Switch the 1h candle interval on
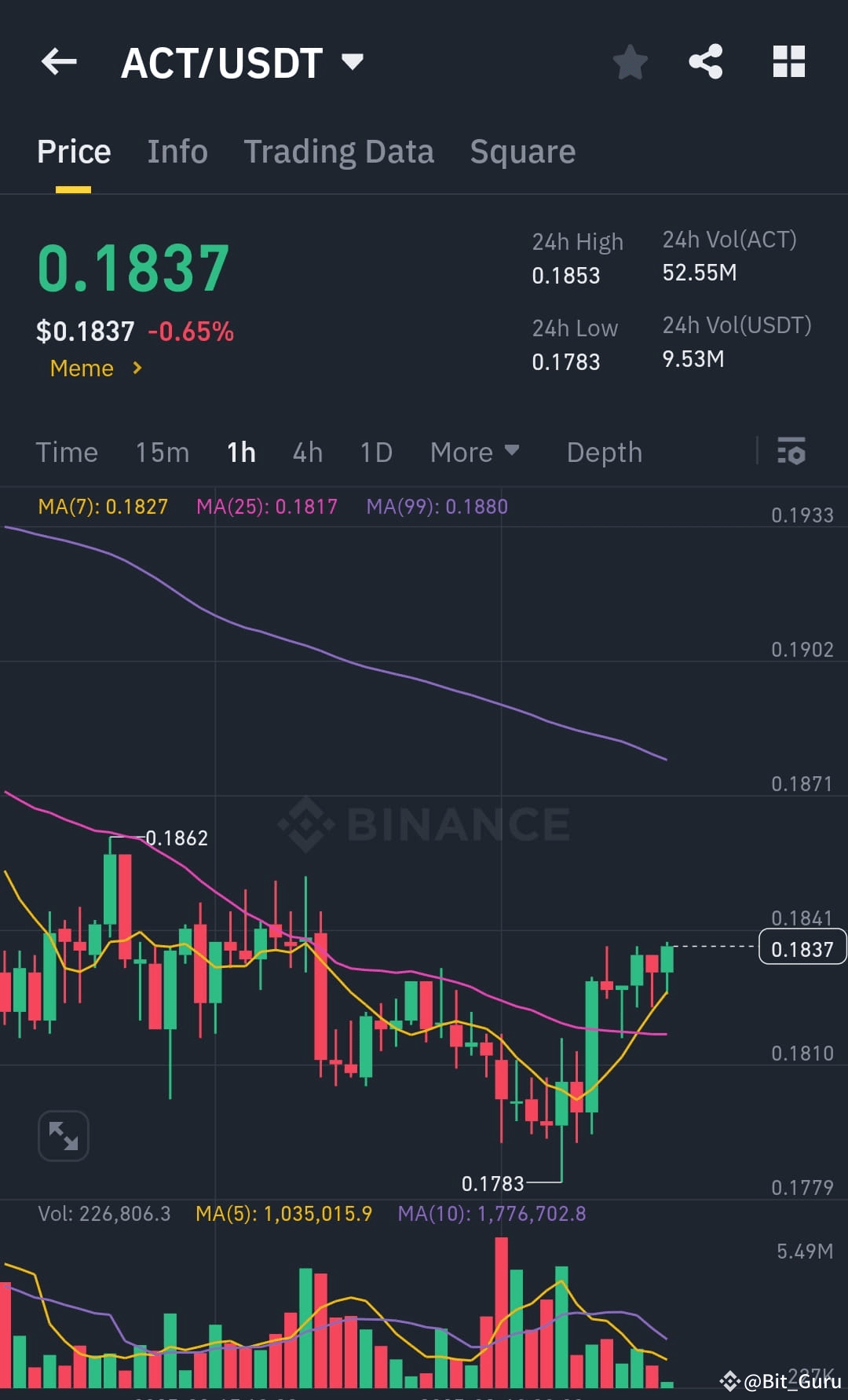848x1400 pixels. (x=241, y=452)
